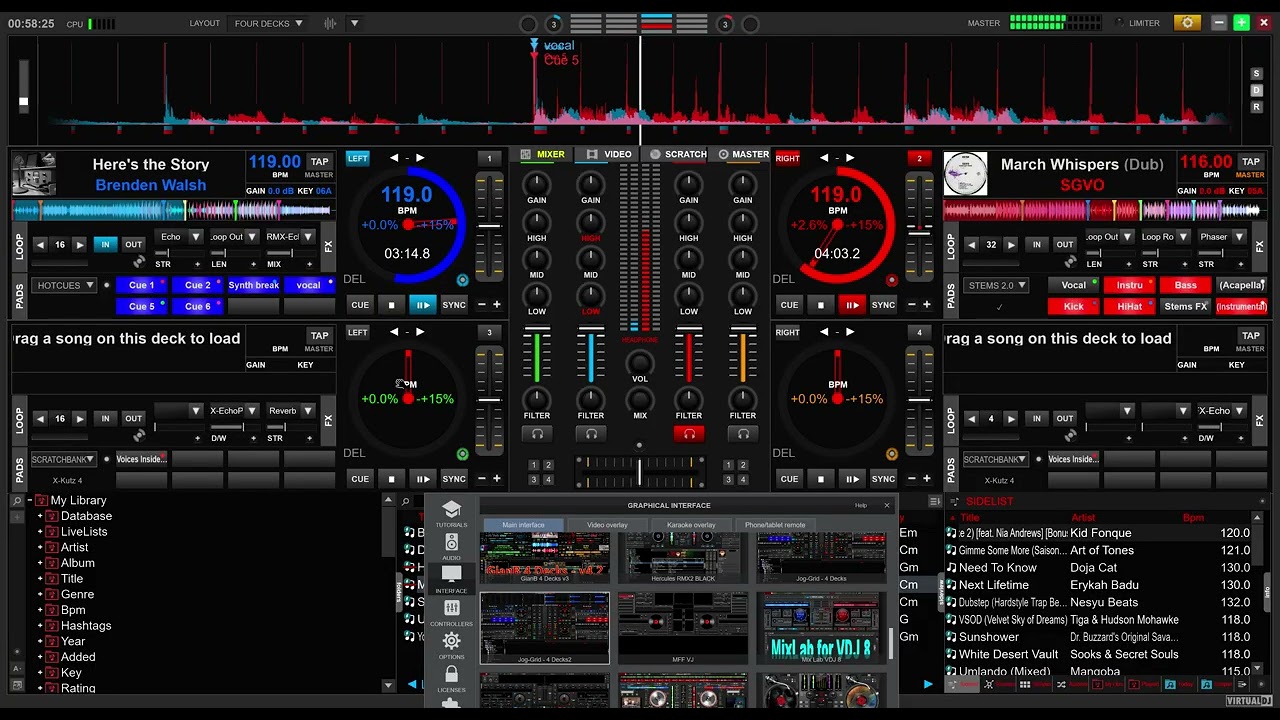The image size is (1280, 720).
Task: Toggle the Bass stem pad on deck 2
Action: pyautogui.click(x=1186, y=285)
